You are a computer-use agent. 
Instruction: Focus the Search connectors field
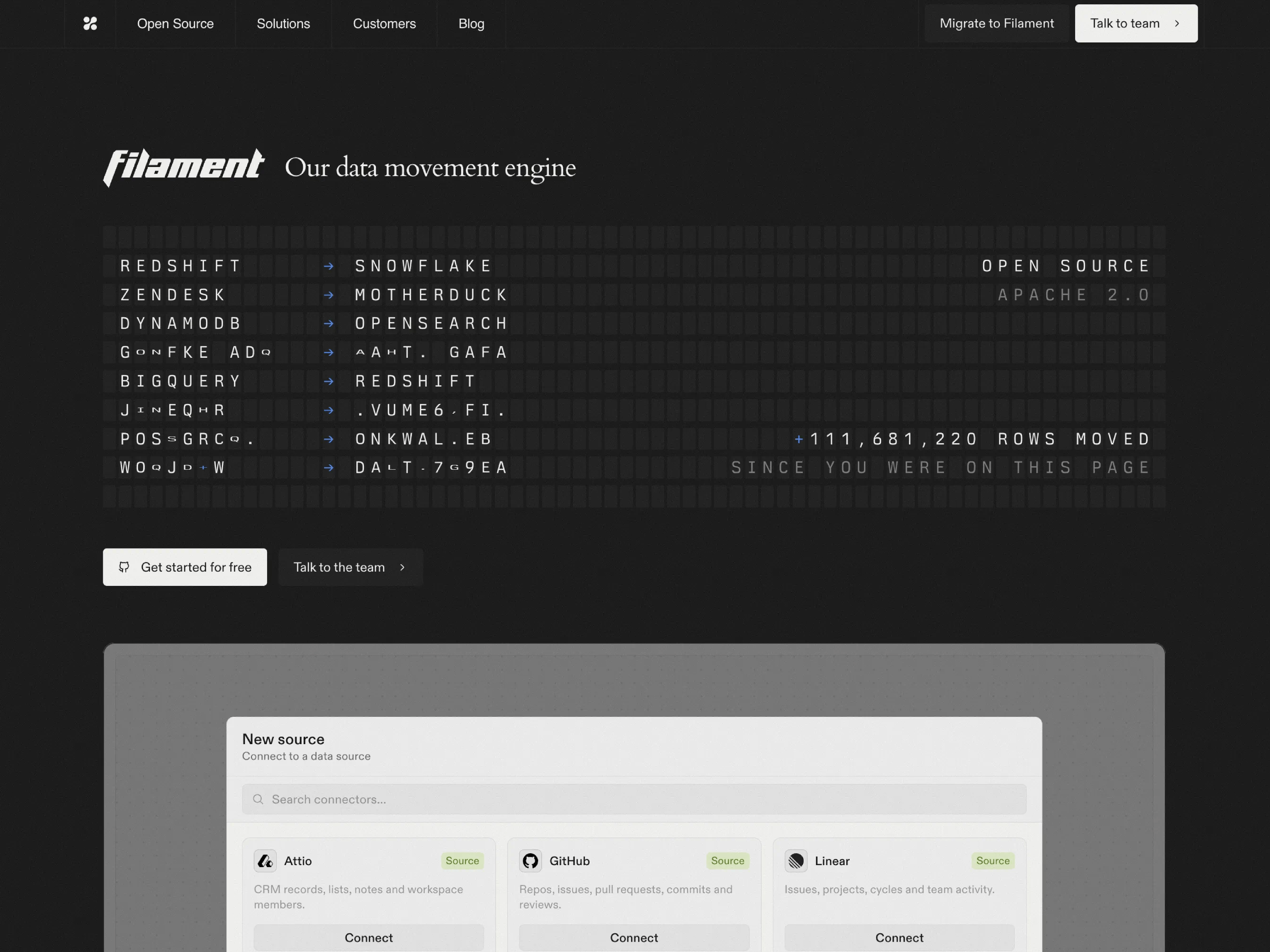click(x=634, y=799)
